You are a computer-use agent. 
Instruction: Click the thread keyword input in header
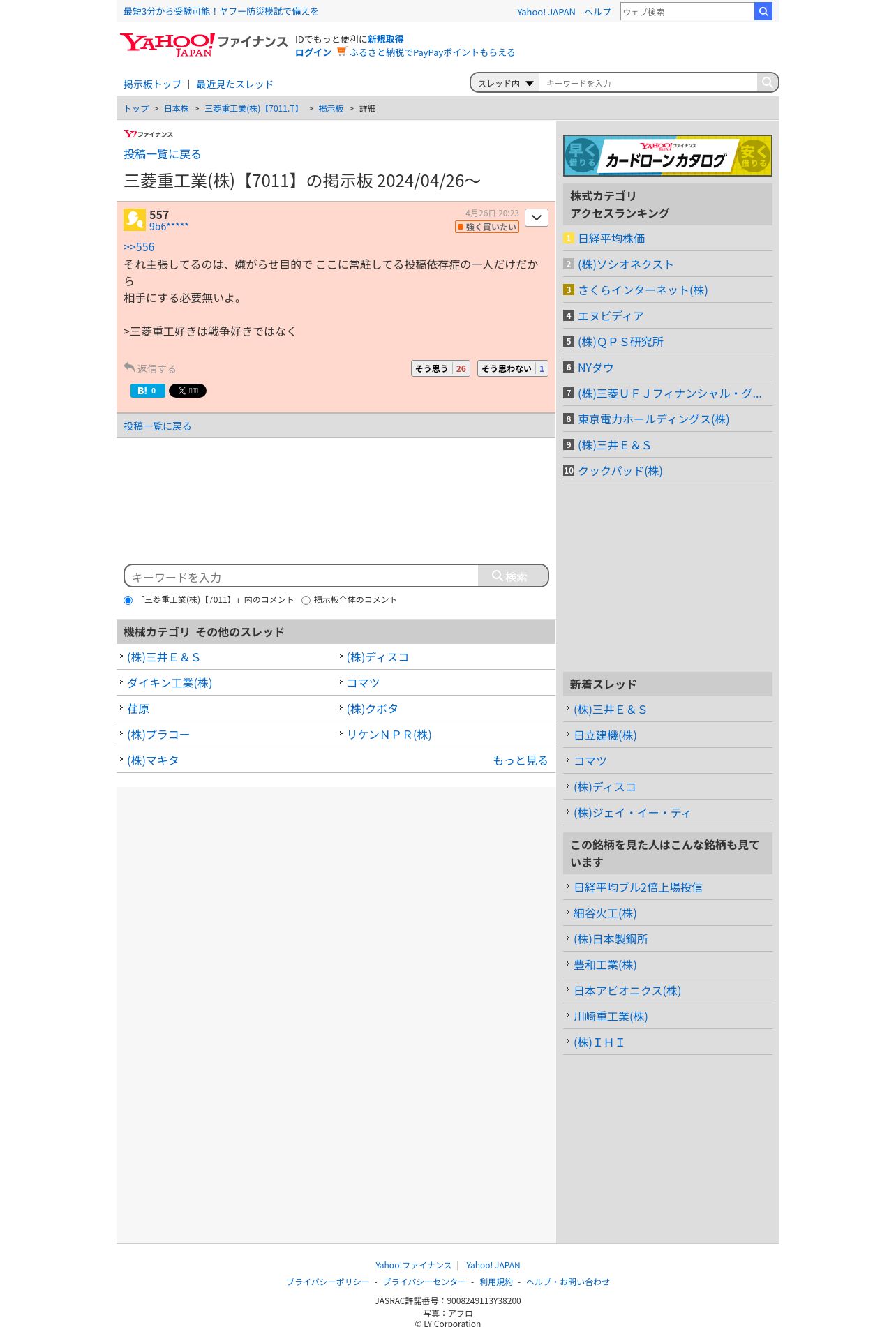[x=649, y=83]
